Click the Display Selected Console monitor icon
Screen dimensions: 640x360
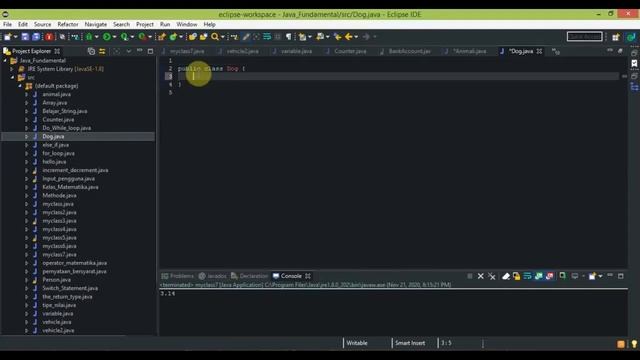575,276
